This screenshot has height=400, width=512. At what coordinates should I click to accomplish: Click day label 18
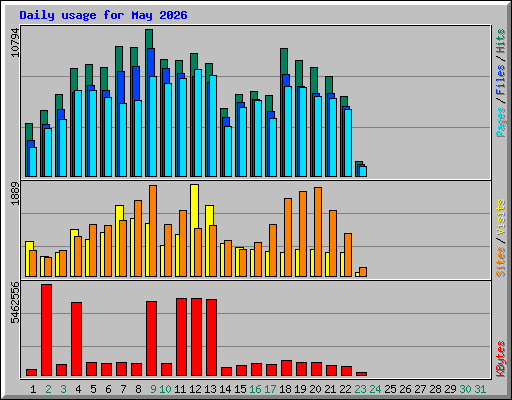pos(285,389)
